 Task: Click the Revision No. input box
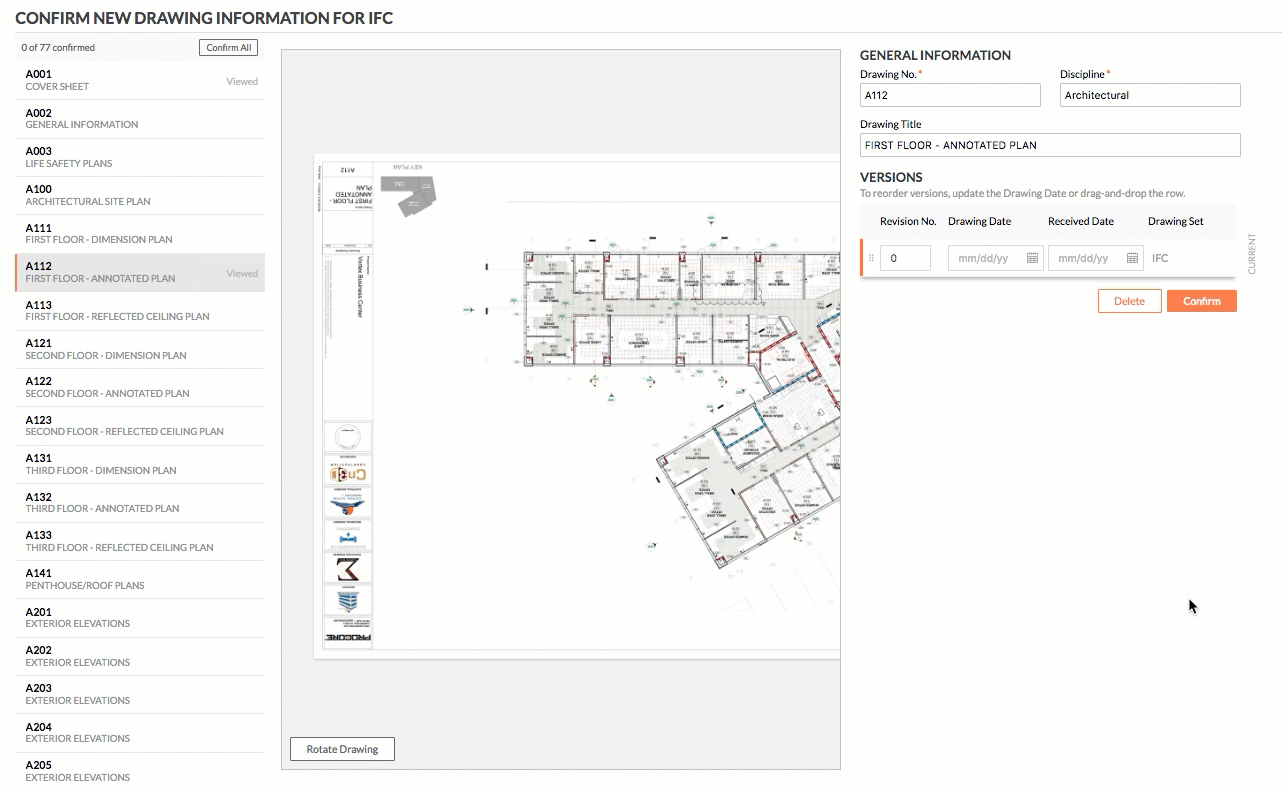pyautogui.click(x=905, y=258)
